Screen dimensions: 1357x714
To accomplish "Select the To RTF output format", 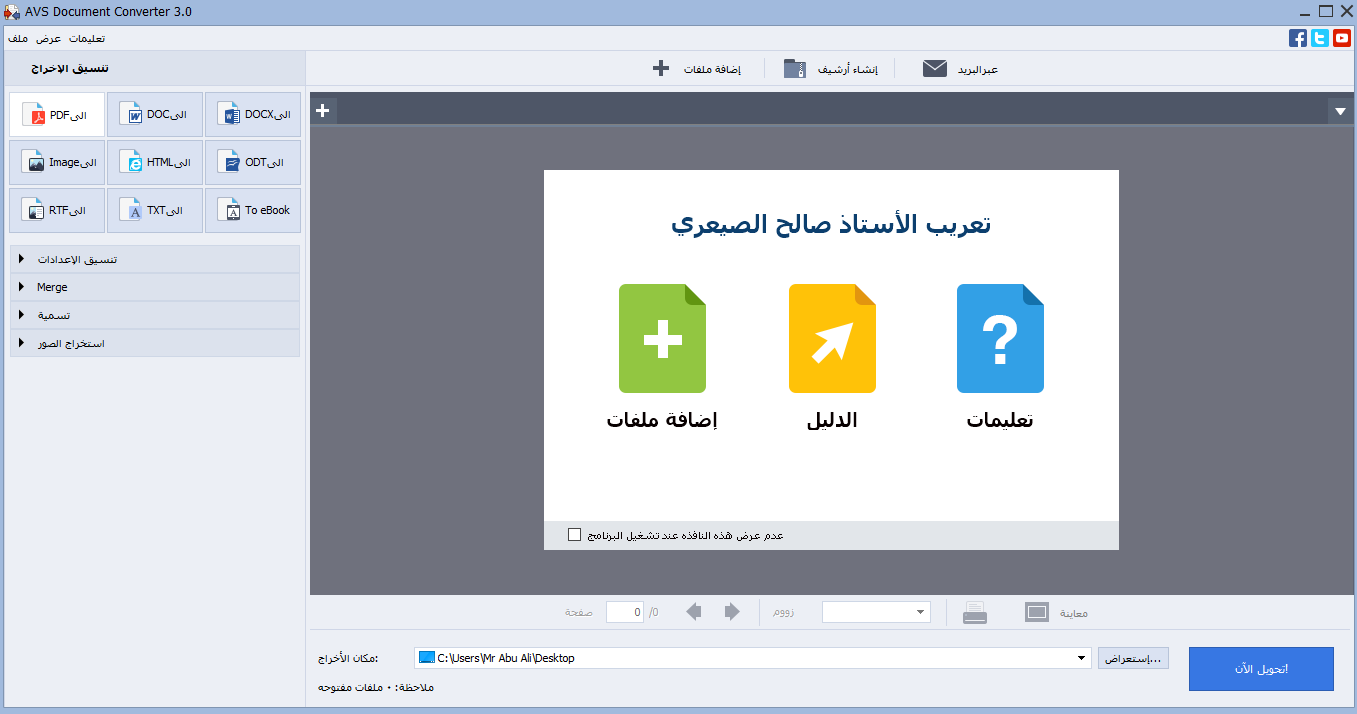I will [x=57, y=211].
